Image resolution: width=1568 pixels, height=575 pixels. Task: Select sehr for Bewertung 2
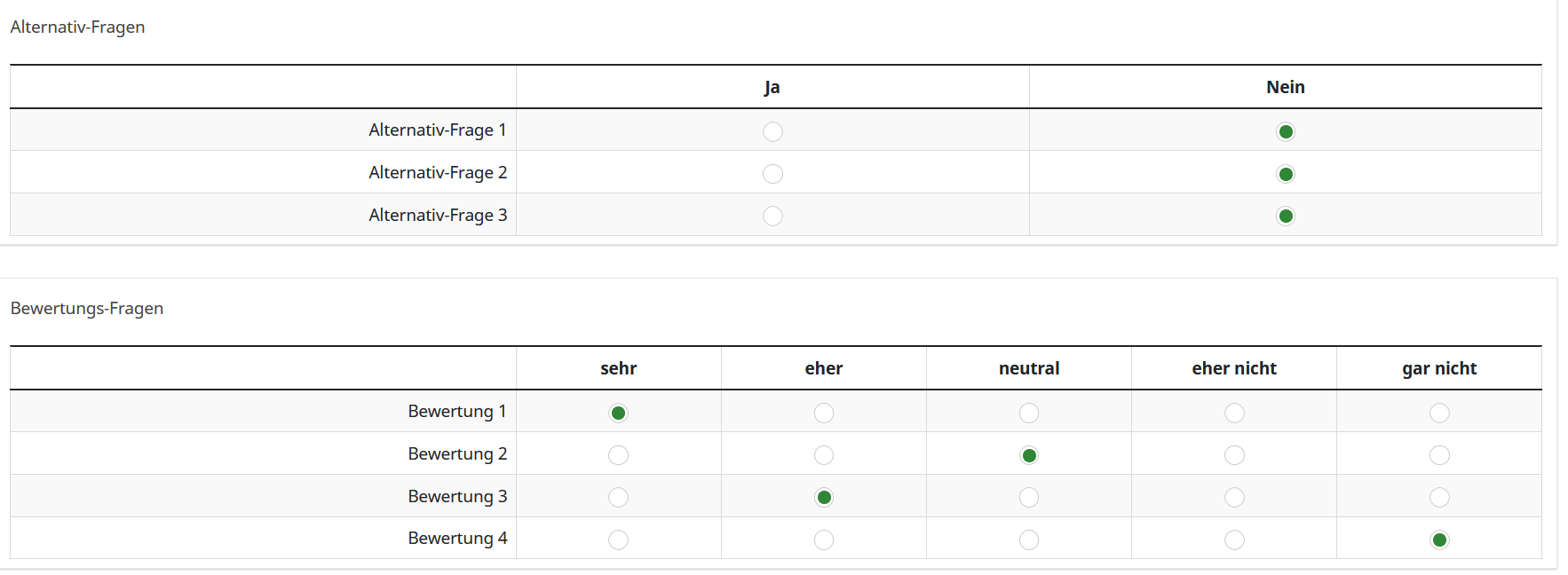pos(618,455)
